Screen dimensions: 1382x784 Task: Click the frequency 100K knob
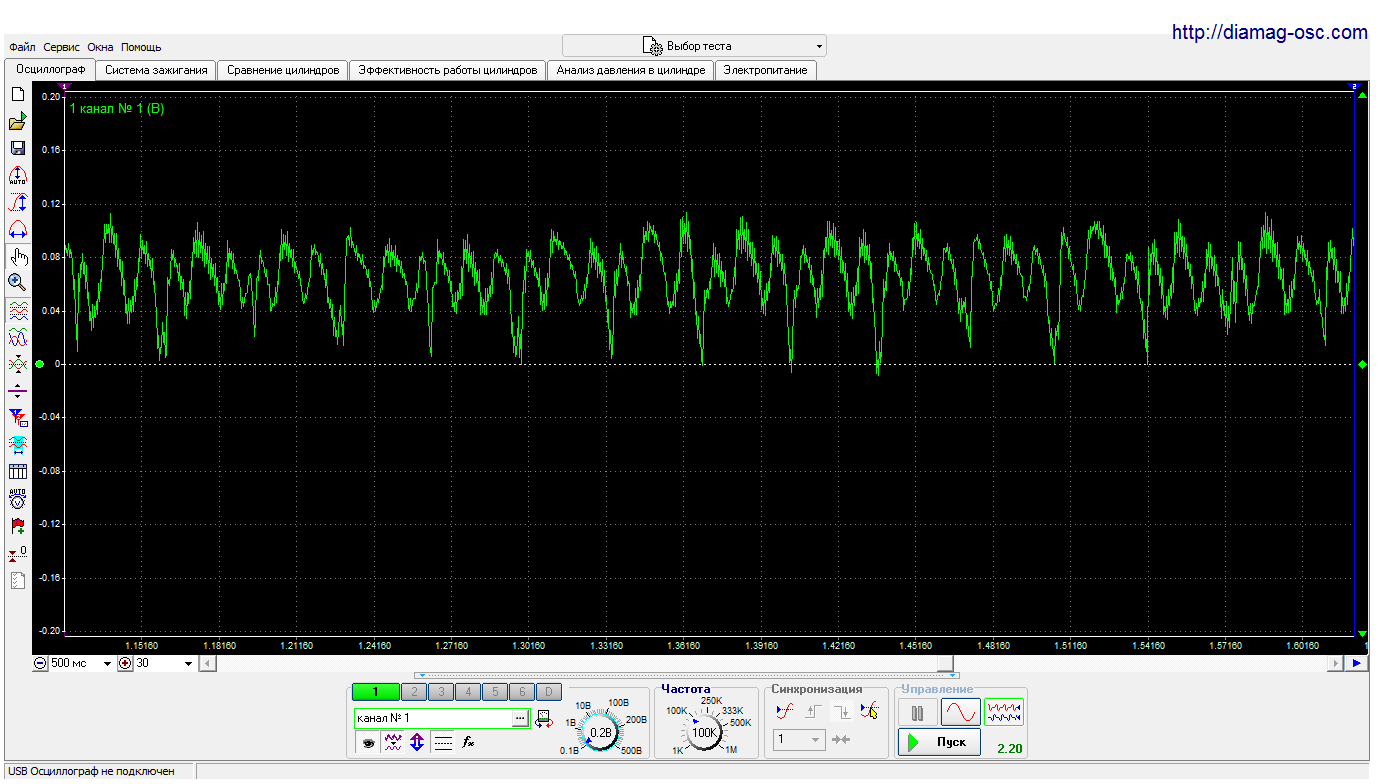[705, 733]
